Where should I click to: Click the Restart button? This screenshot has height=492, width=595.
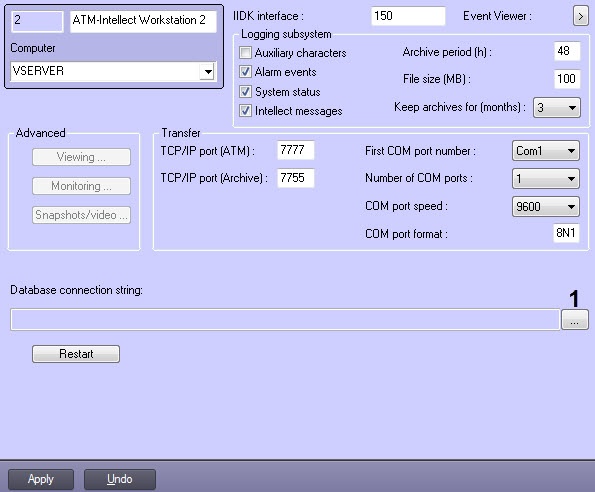[76, 354]
